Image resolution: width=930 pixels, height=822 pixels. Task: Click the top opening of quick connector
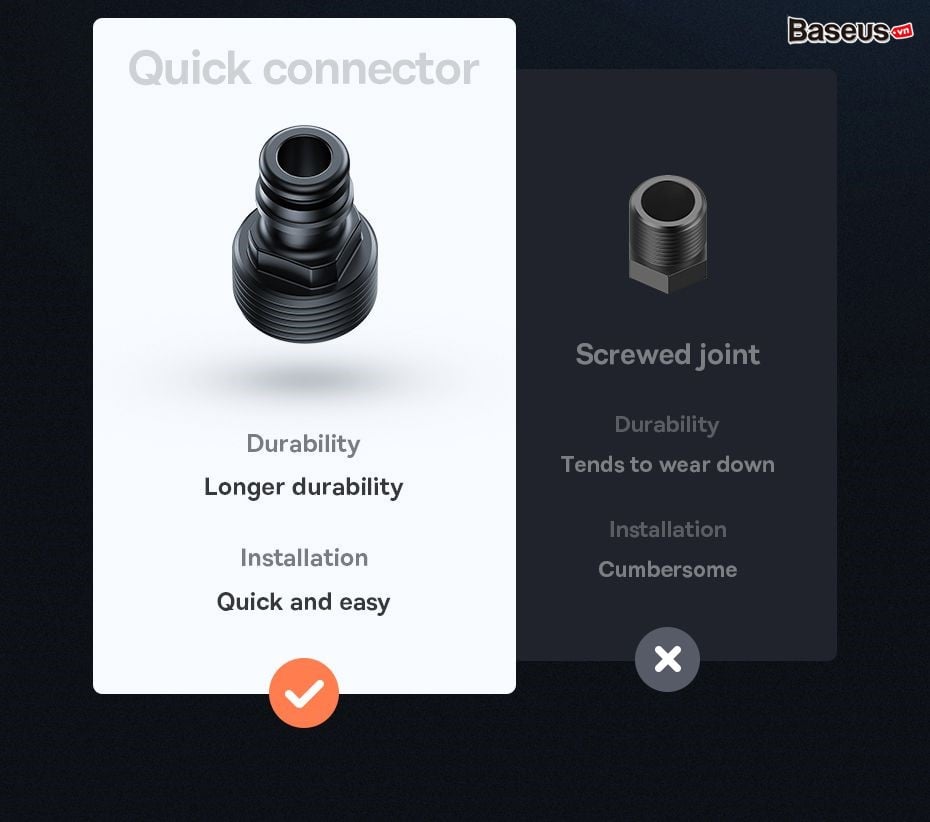pyautogui.click(x=304, y=157)
